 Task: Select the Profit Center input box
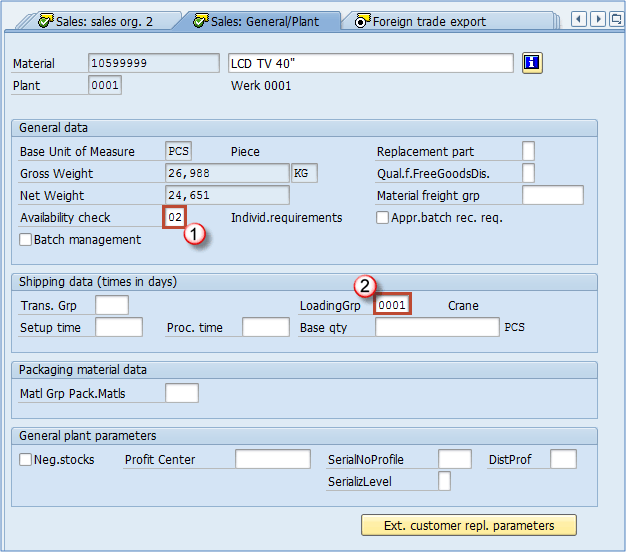click(273, 460)
